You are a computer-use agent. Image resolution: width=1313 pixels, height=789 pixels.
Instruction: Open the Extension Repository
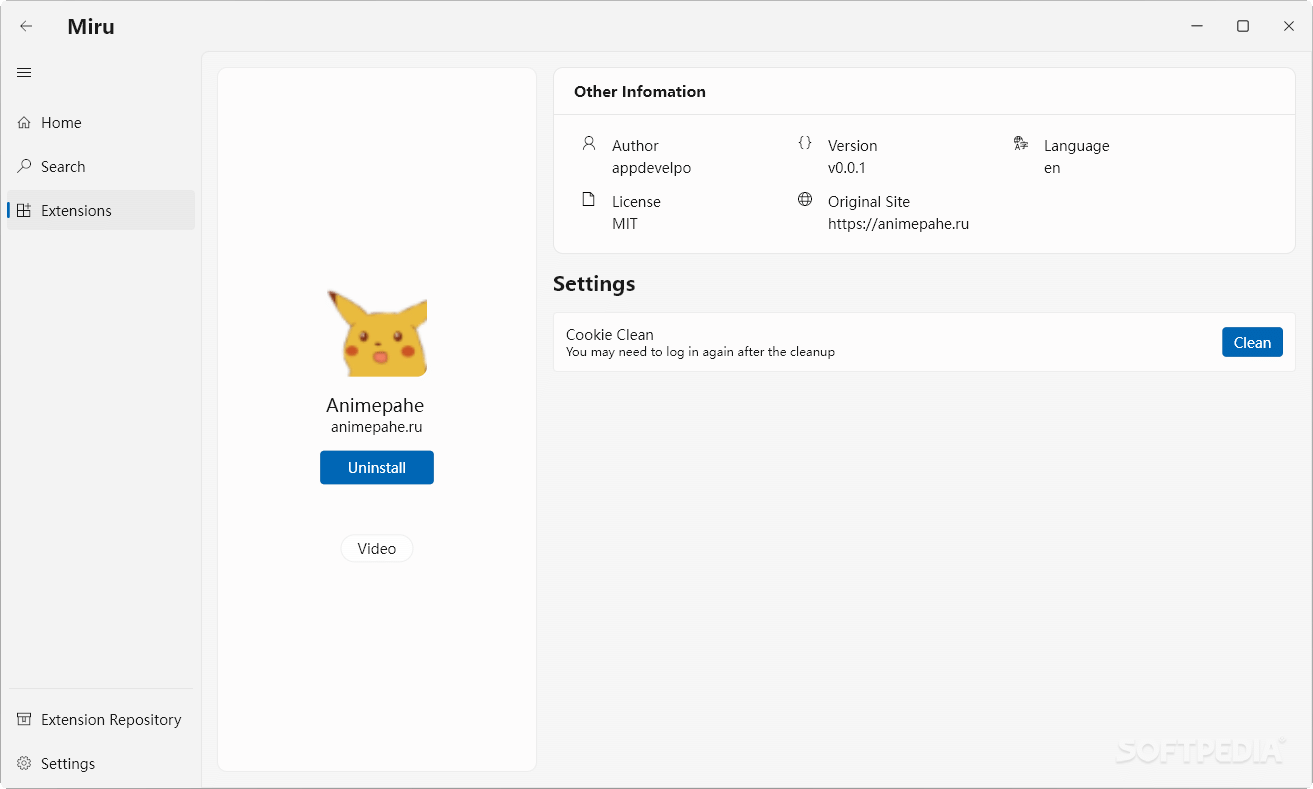[x=101, y=719]
